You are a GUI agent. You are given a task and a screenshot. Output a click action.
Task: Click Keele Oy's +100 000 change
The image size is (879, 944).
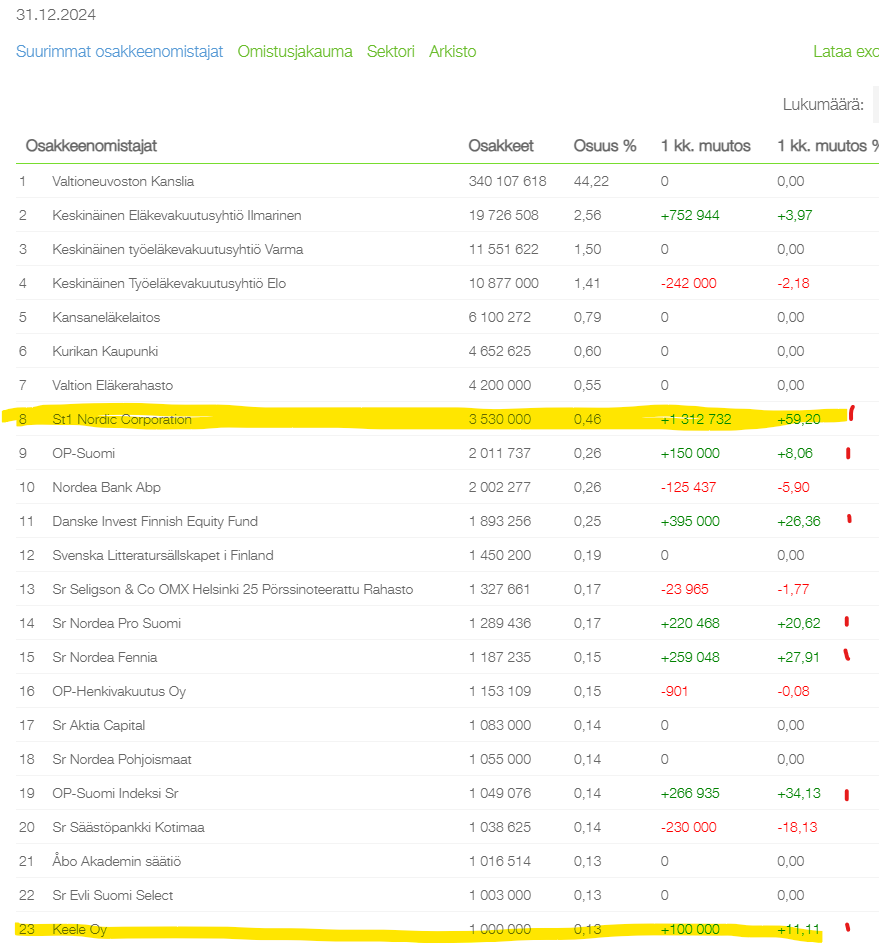(690, 930)
